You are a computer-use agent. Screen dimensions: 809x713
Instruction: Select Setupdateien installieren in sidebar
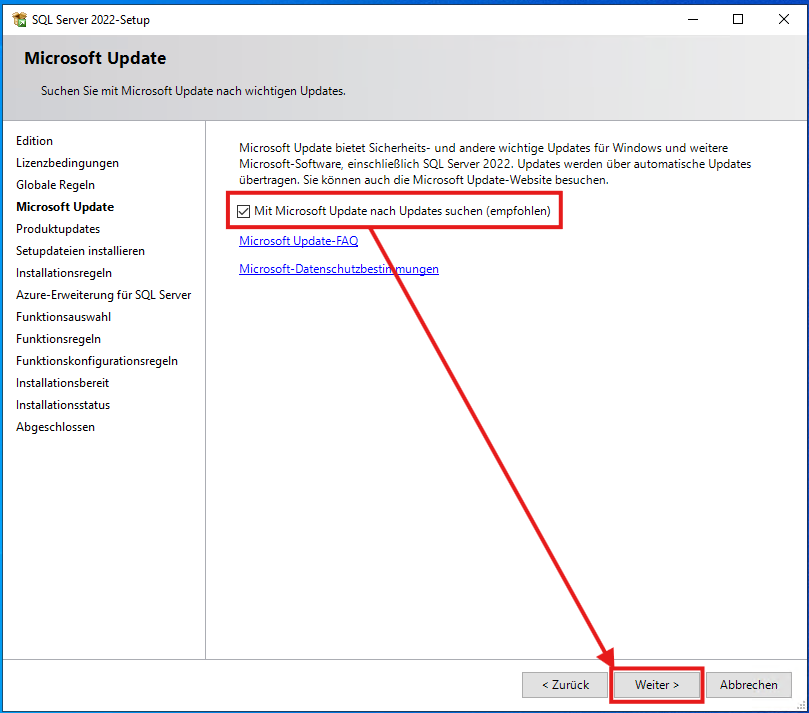[80, 250]
